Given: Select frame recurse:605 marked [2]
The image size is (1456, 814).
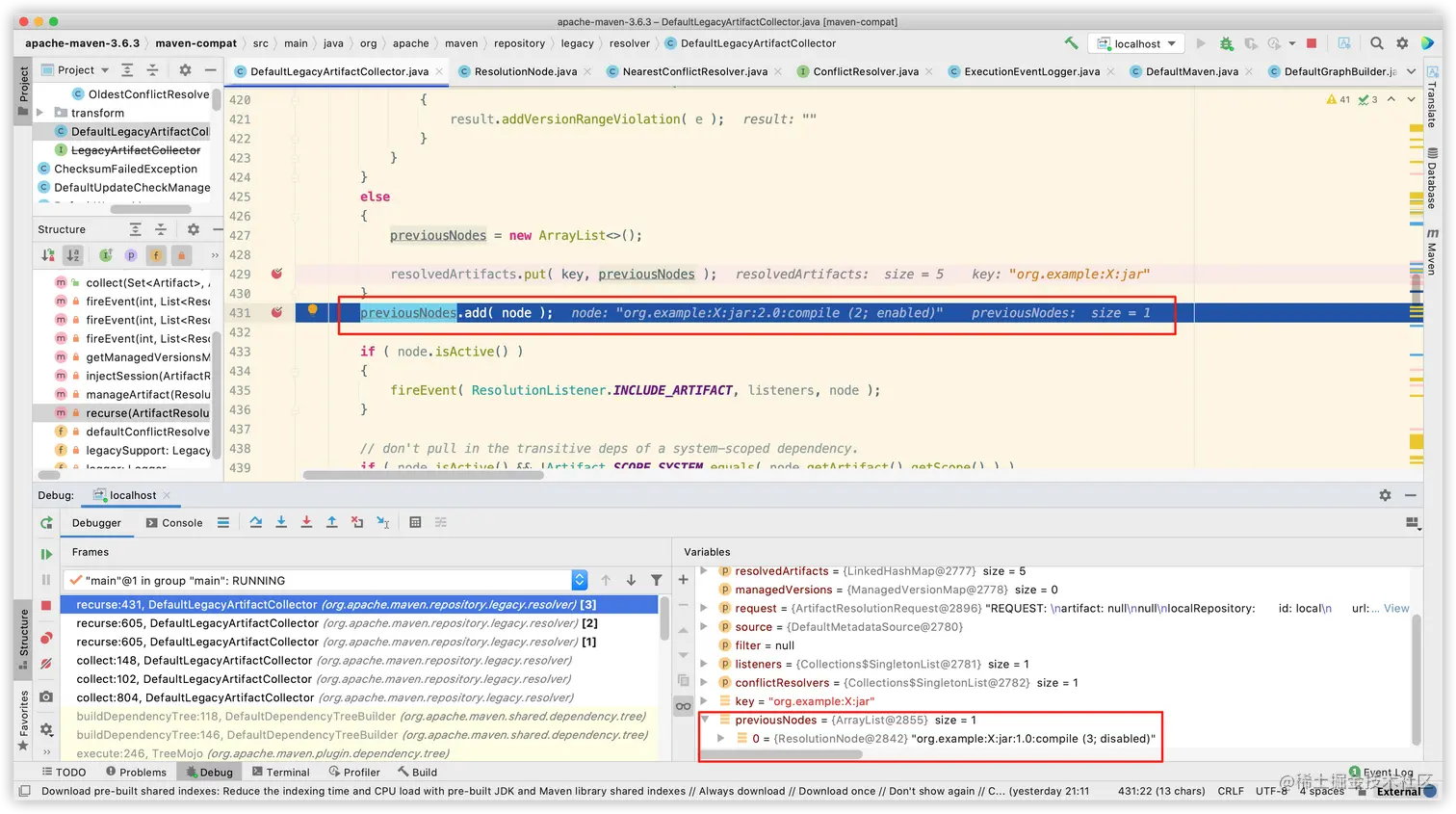Looking at the screenshot, I should [x=359, y=623].
